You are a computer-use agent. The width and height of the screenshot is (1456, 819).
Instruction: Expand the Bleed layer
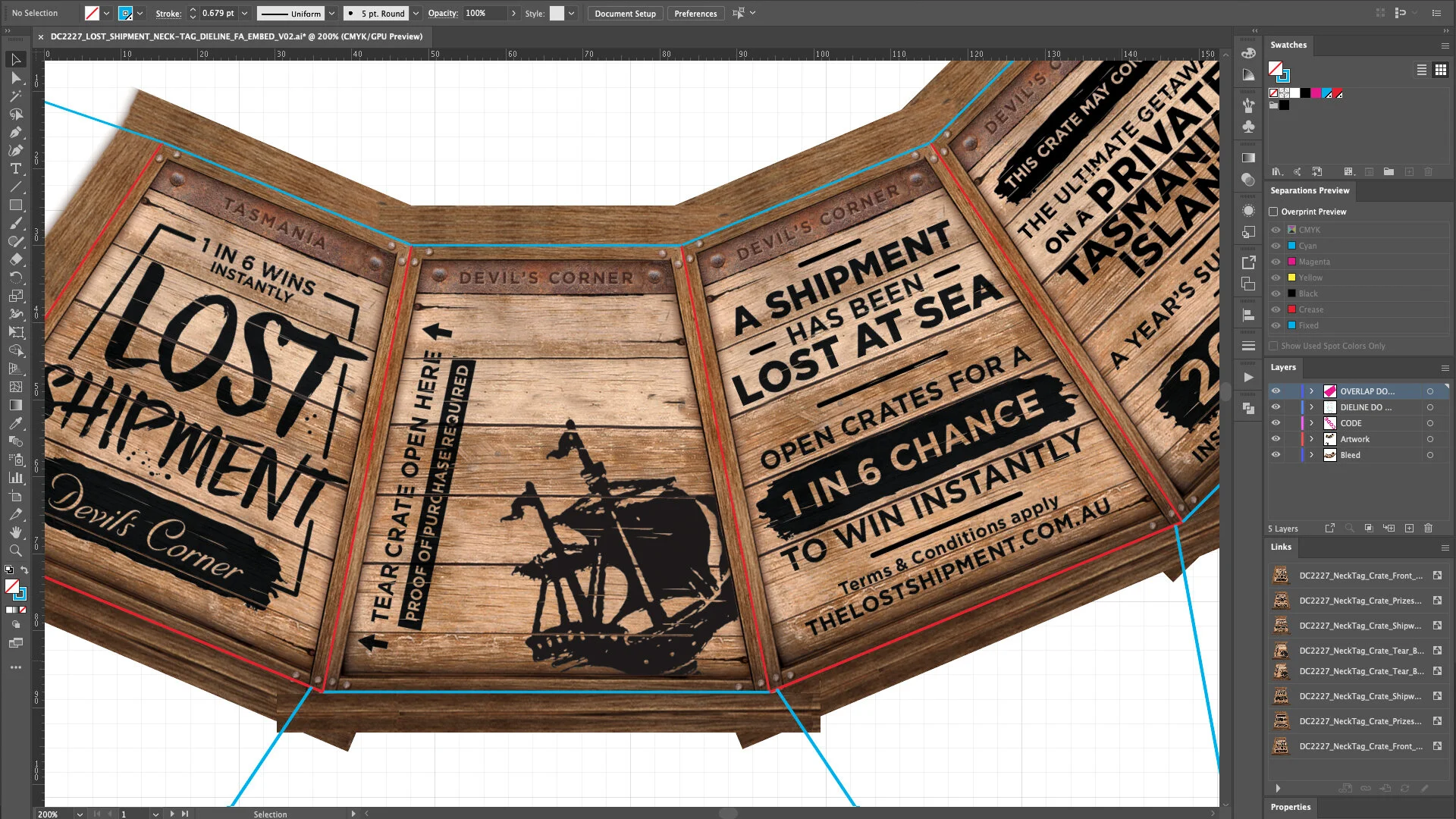(1311, 455)
